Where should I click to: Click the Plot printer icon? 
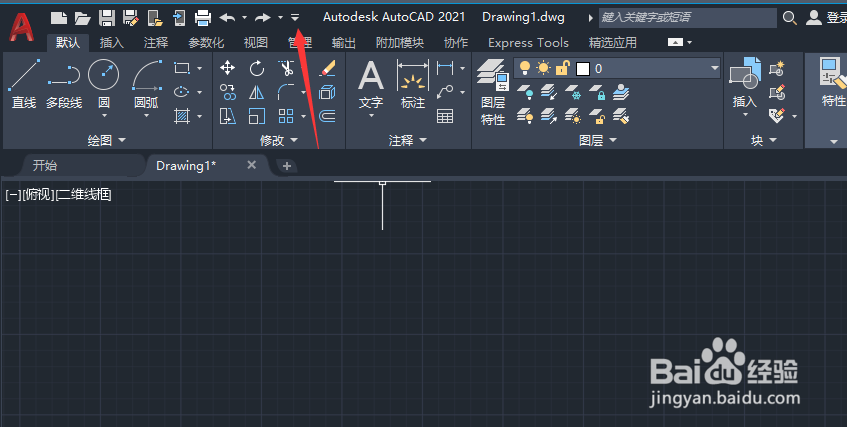point(203,18)
